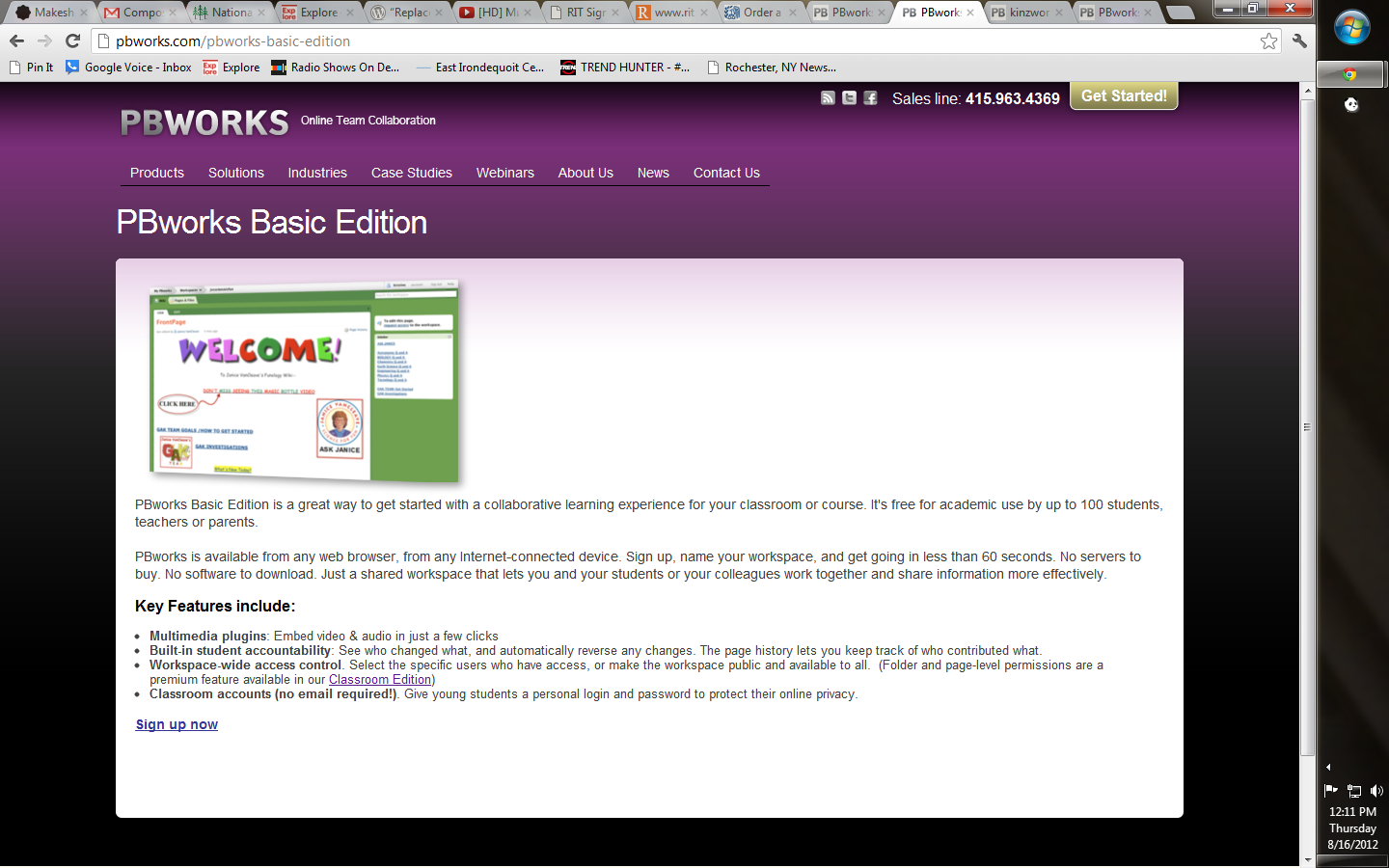Go back to the previous page

coord(16,41)
